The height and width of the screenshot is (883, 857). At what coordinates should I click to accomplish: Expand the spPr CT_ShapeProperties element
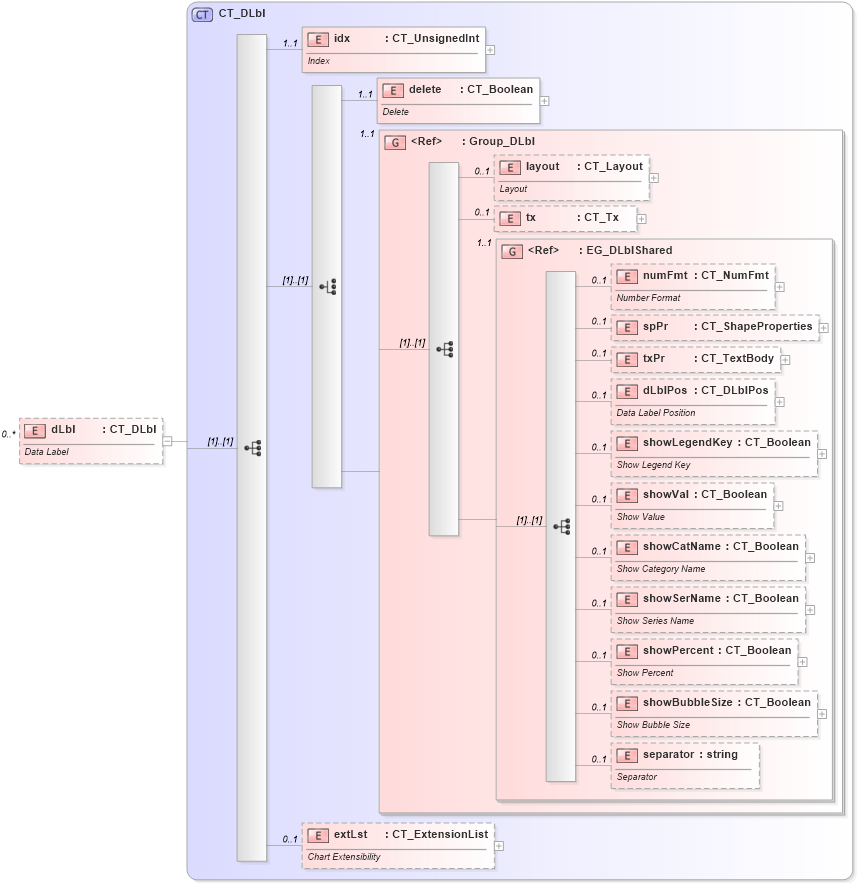(x=822, y=327)
